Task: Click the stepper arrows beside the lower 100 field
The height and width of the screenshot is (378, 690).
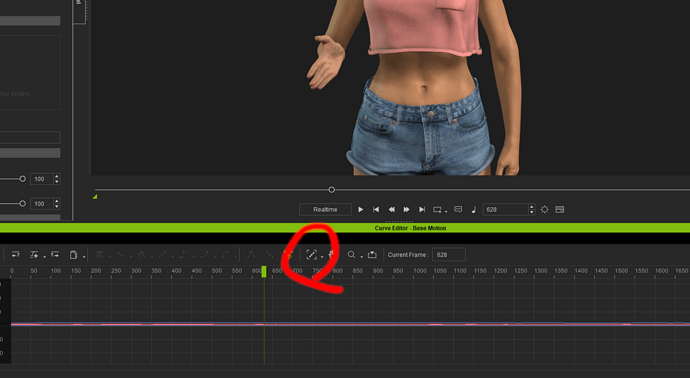Action: pyautogui.click(x=56, y=203)
